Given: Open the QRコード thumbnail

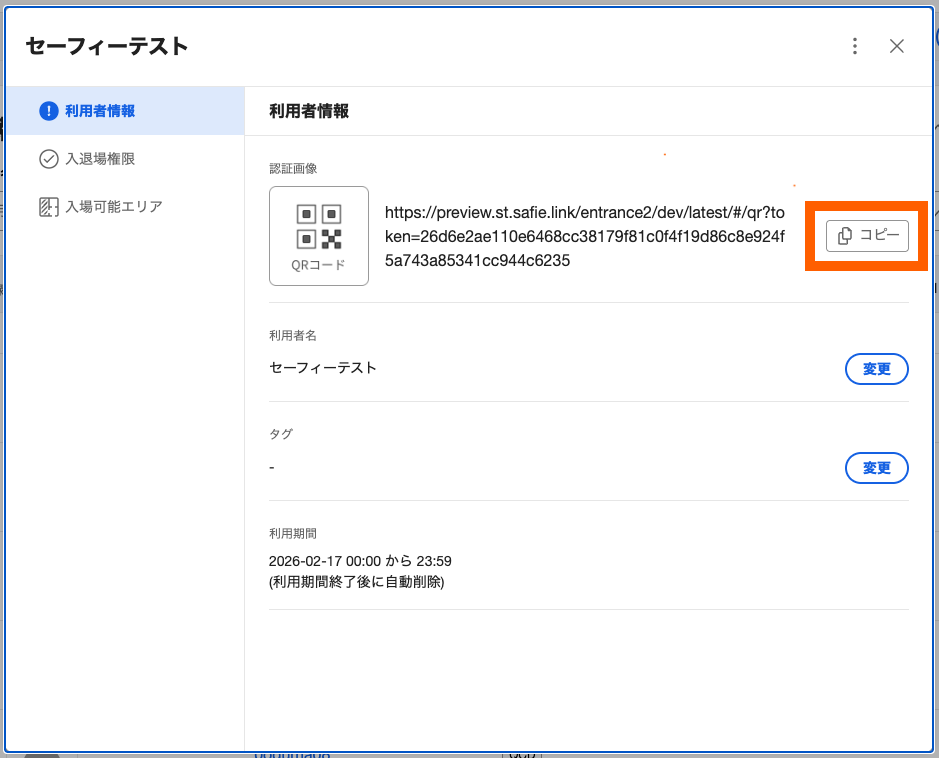Looking at the screenshot, I should [x=319, y=236].
